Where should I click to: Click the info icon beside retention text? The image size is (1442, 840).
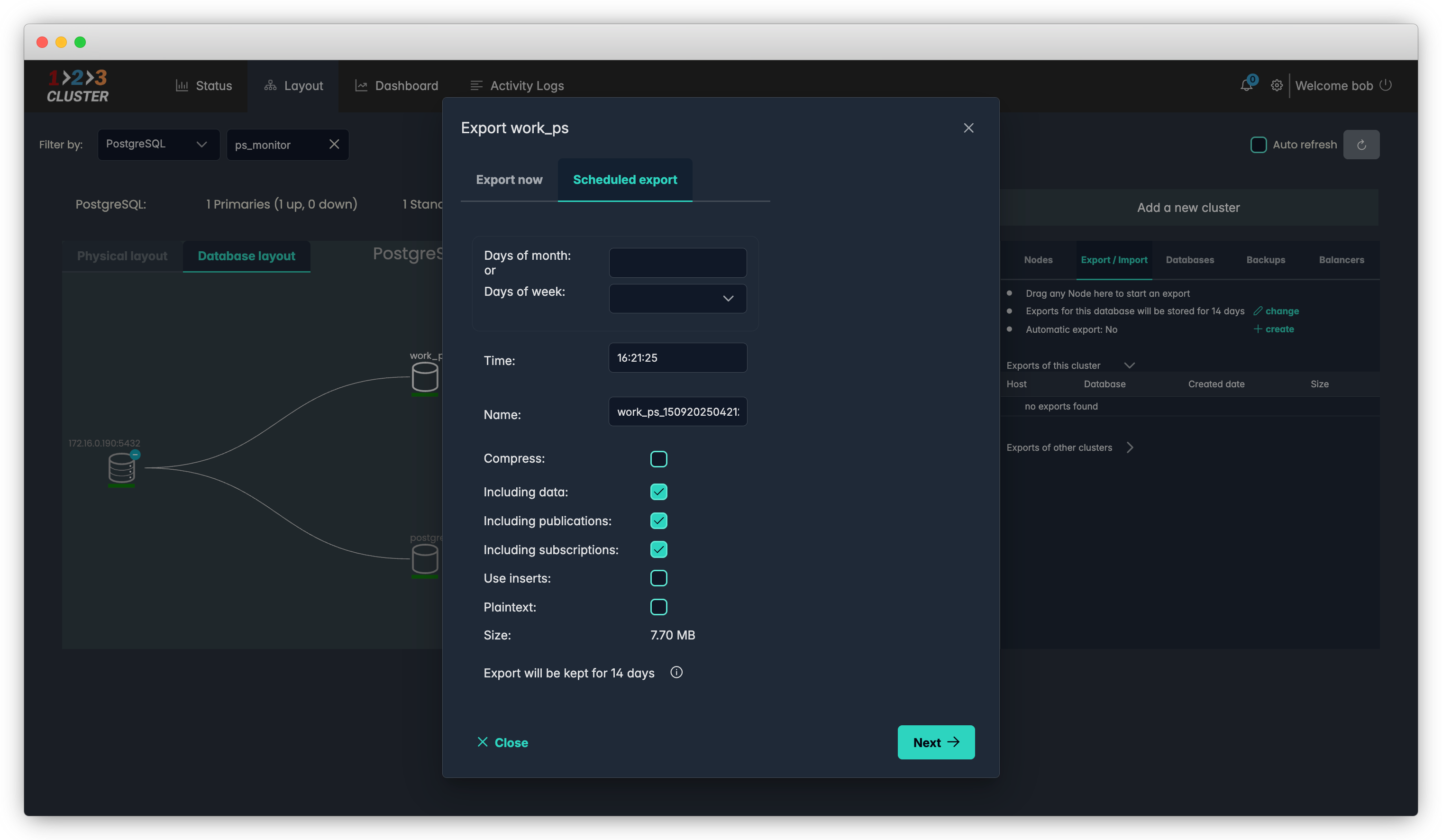coord(676,672)
